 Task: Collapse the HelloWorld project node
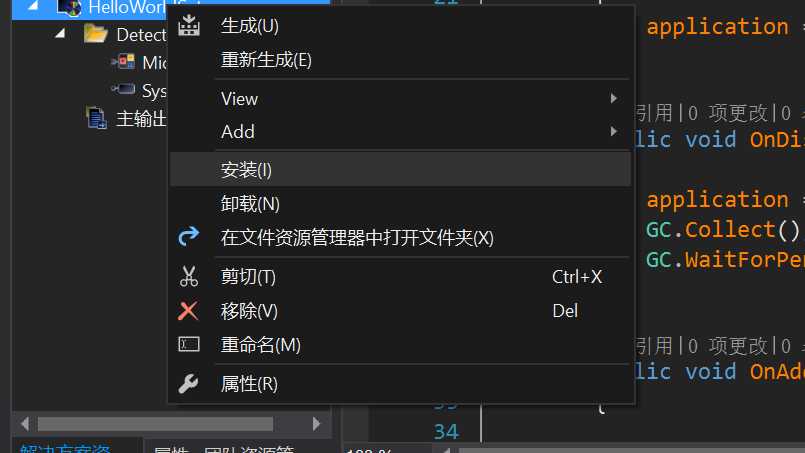pyautogui.click(x=33, y=6)
